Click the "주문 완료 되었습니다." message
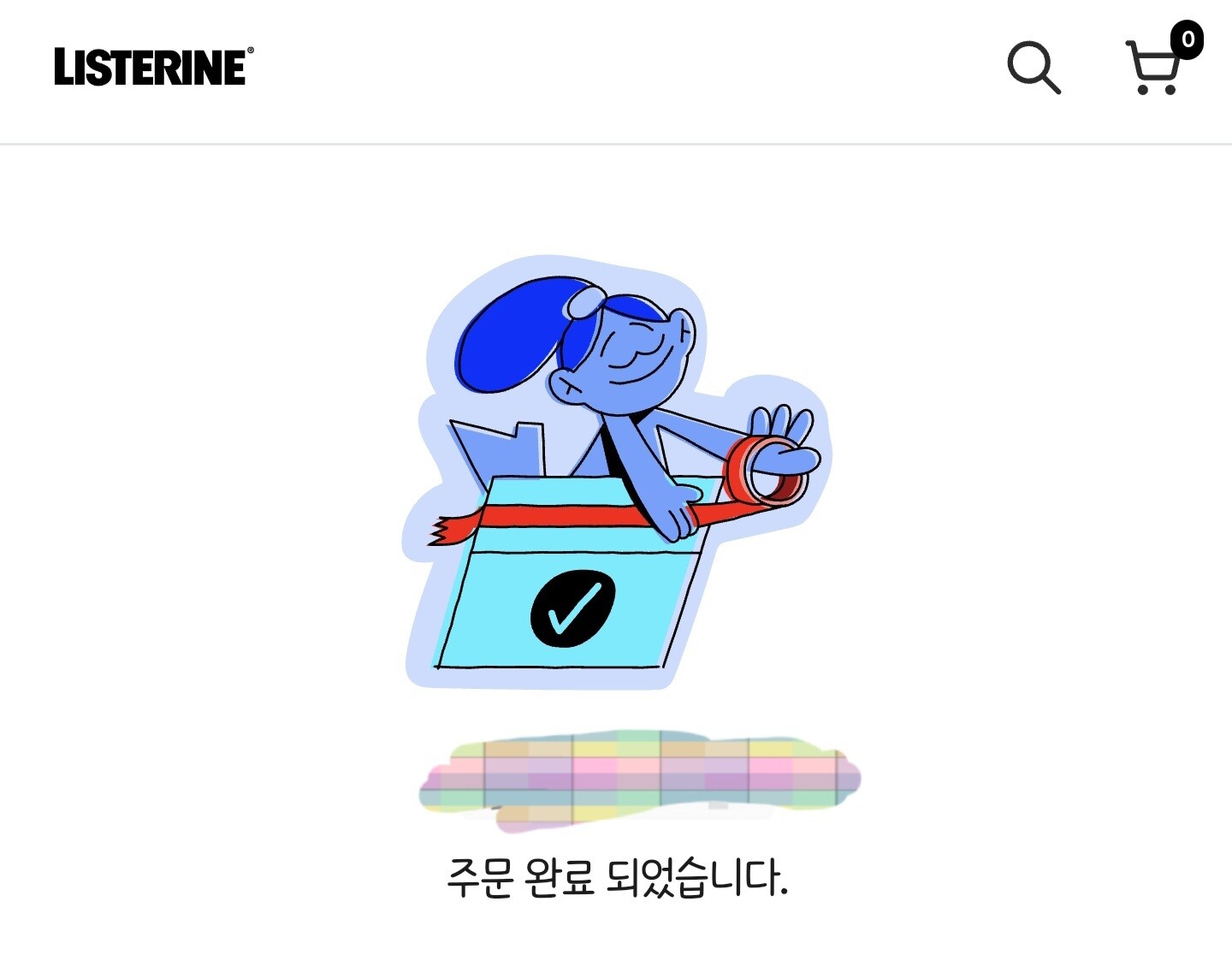 point(616,878)
